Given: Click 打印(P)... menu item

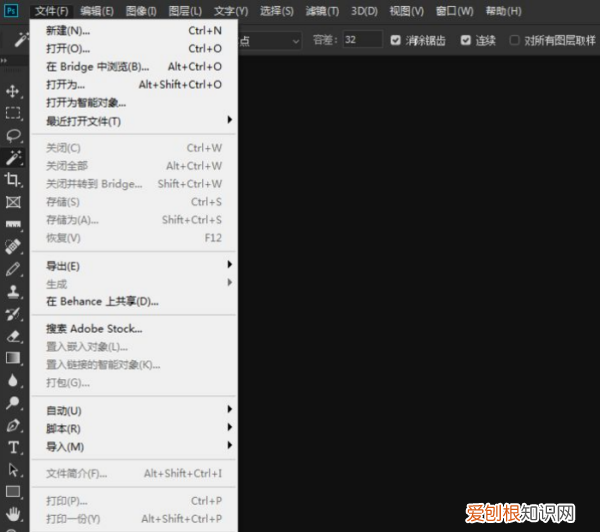Looking at the screenshot, I should pos(134,501).
